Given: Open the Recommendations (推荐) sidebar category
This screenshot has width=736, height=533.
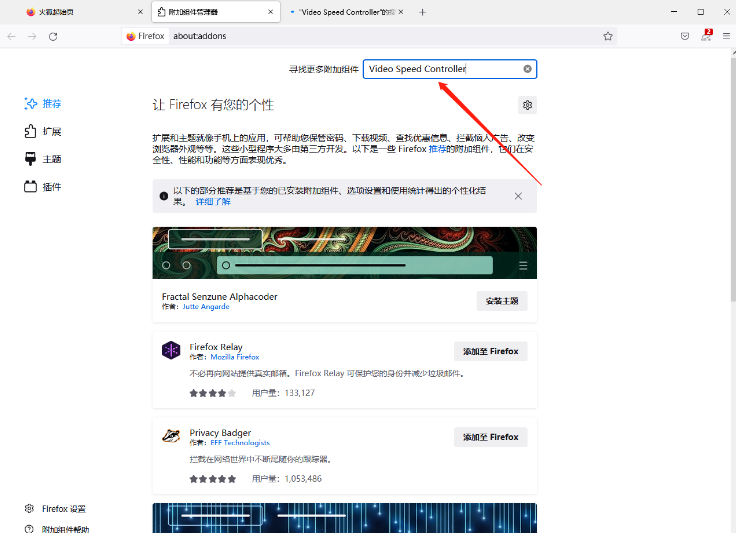Looking at the screenshot, I should pos(43,104).
